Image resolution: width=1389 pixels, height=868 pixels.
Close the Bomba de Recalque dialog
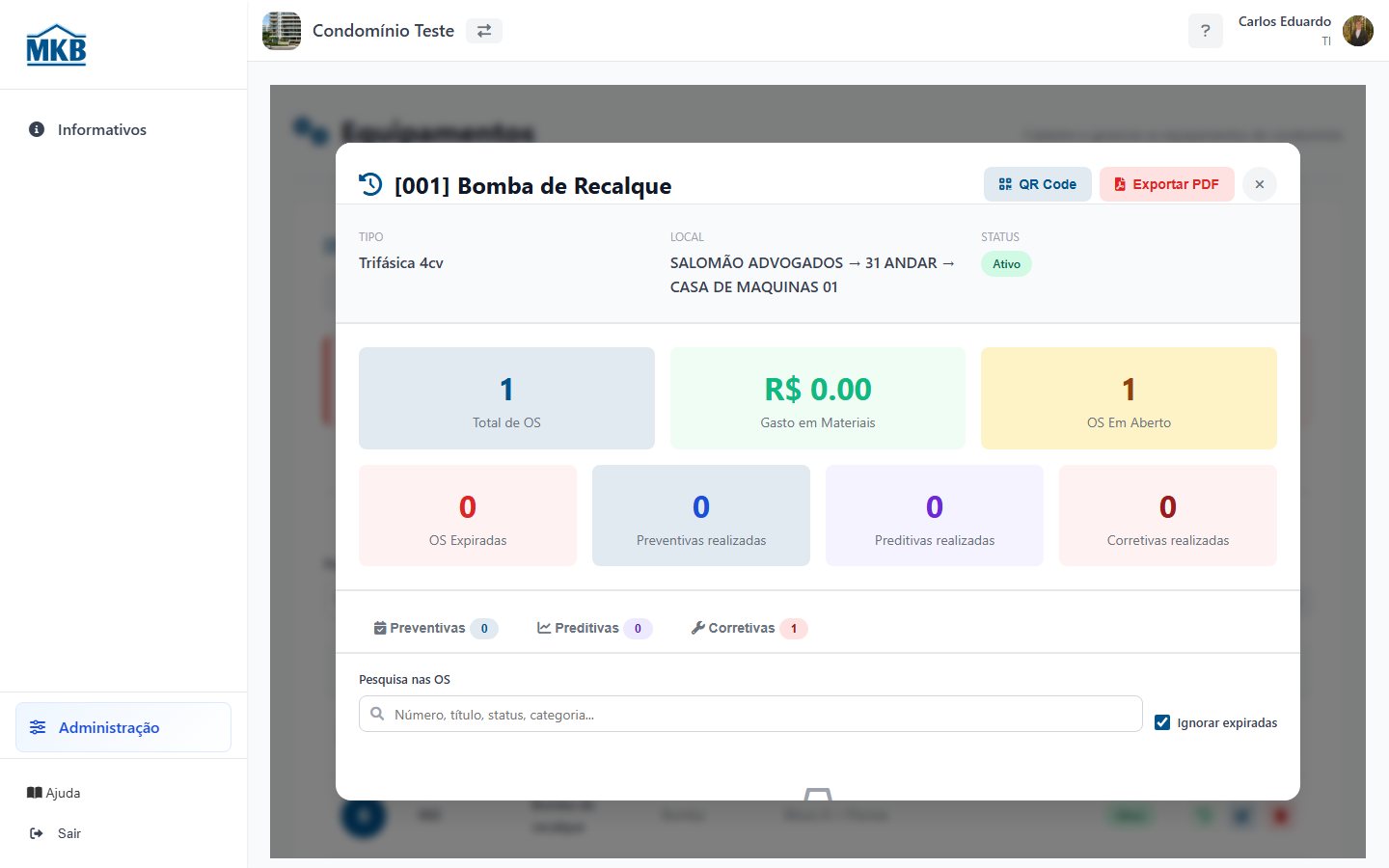point(1260,184)
